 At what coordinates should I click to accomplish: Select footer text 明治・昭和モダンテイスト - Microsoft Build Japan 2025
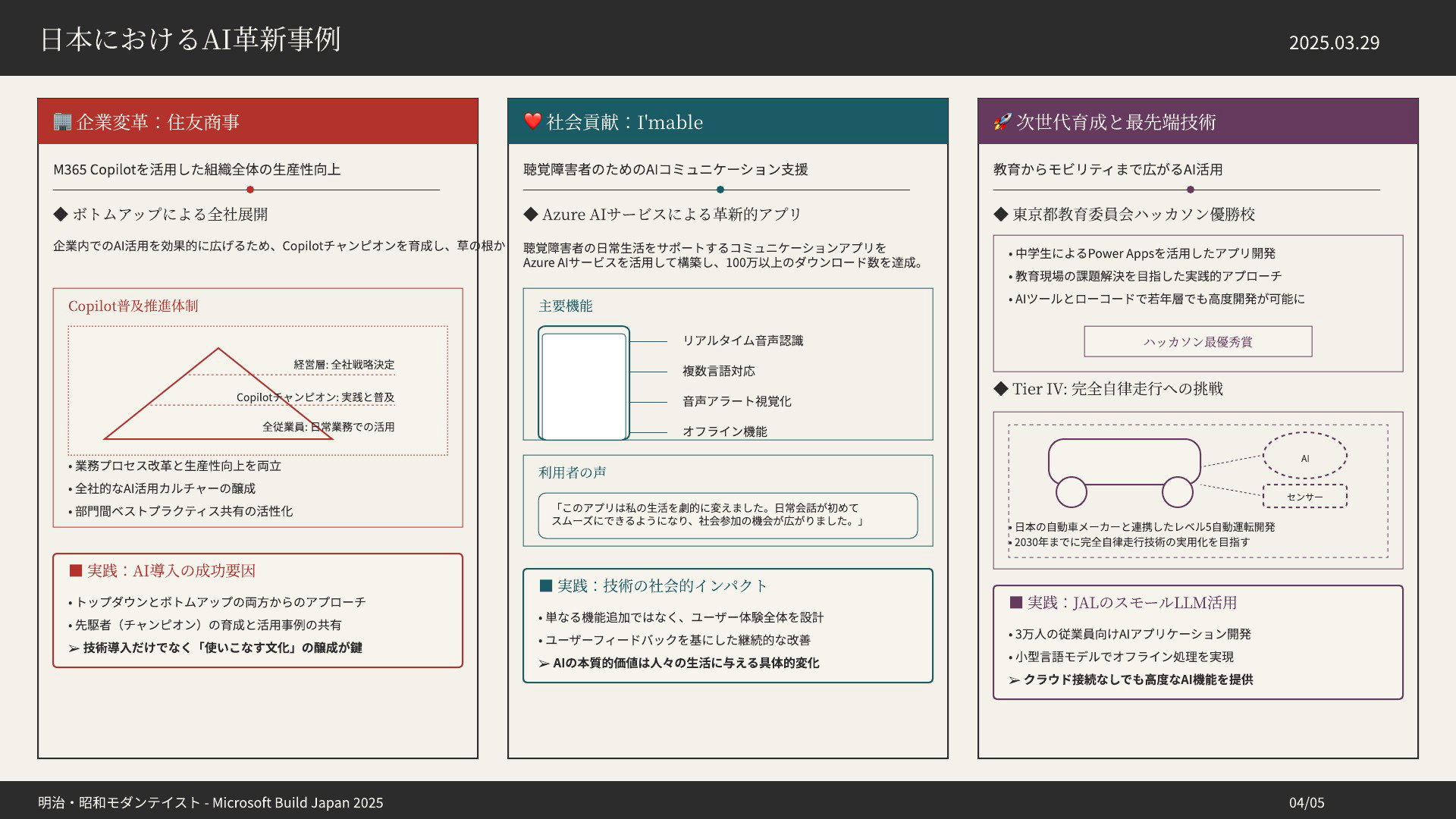[x=211, y=802]
